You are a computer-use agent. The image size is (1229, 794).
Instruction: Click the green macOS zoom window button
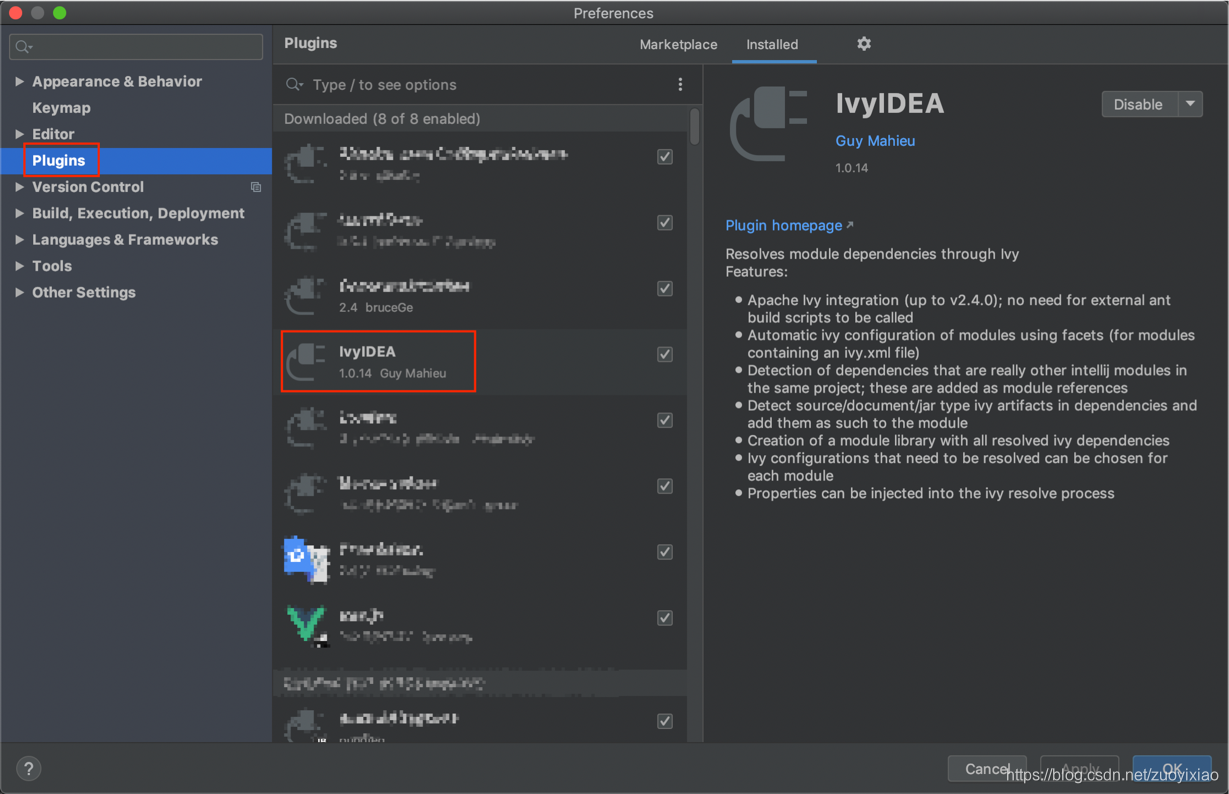click(x=60, y=13)
